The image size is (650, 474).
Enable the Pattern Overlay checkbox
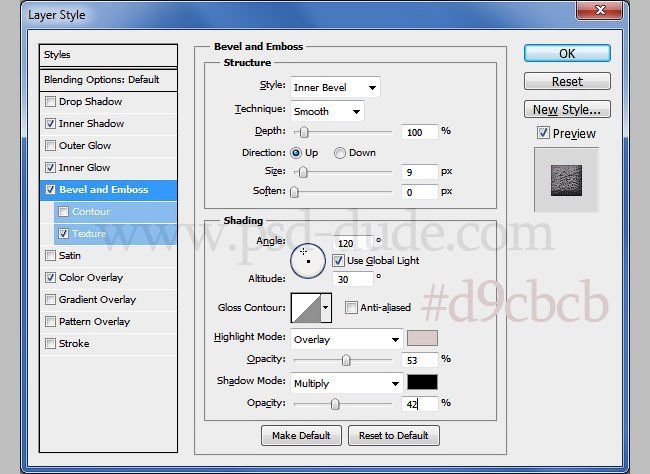point(50,321)
